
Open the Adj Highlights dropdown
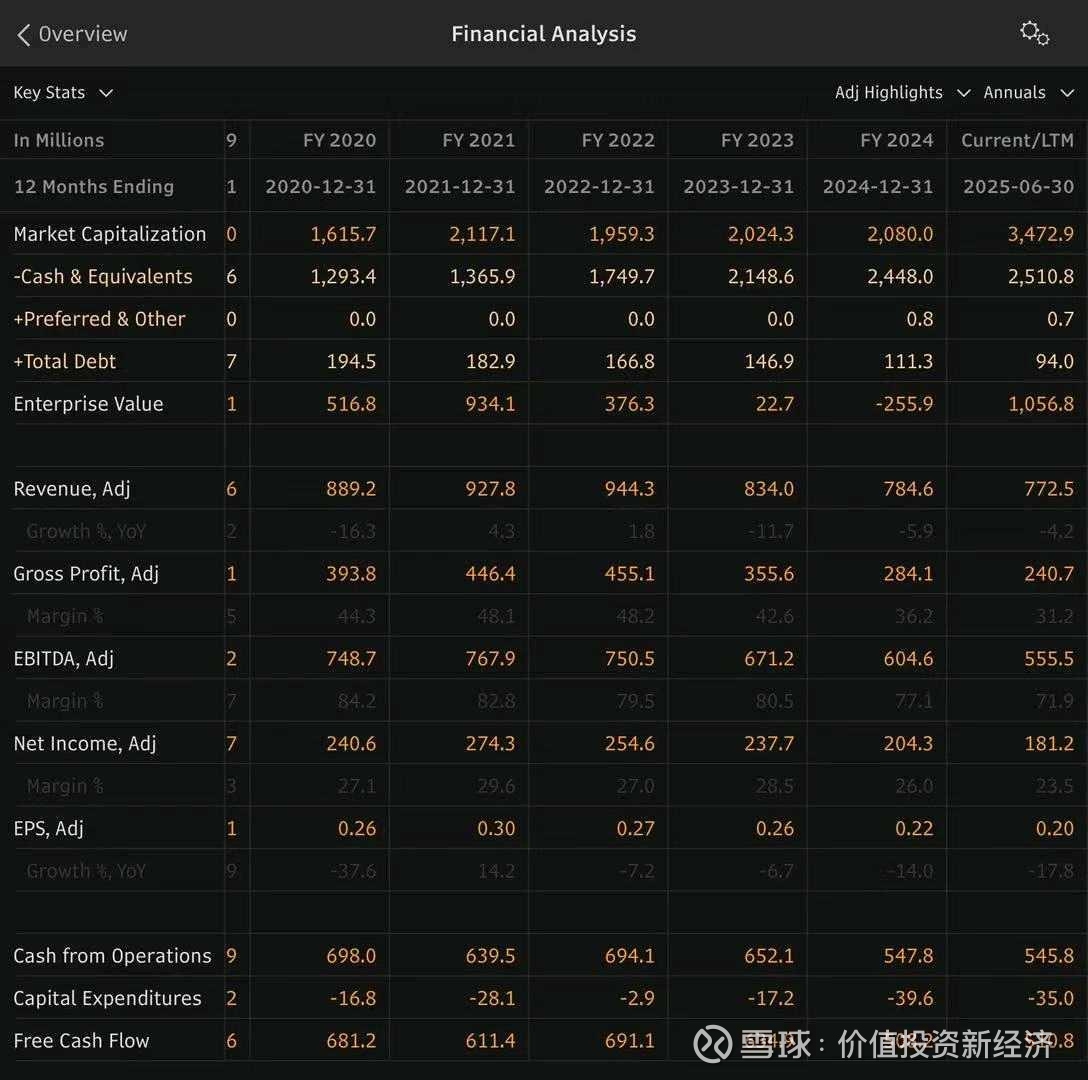902,93
